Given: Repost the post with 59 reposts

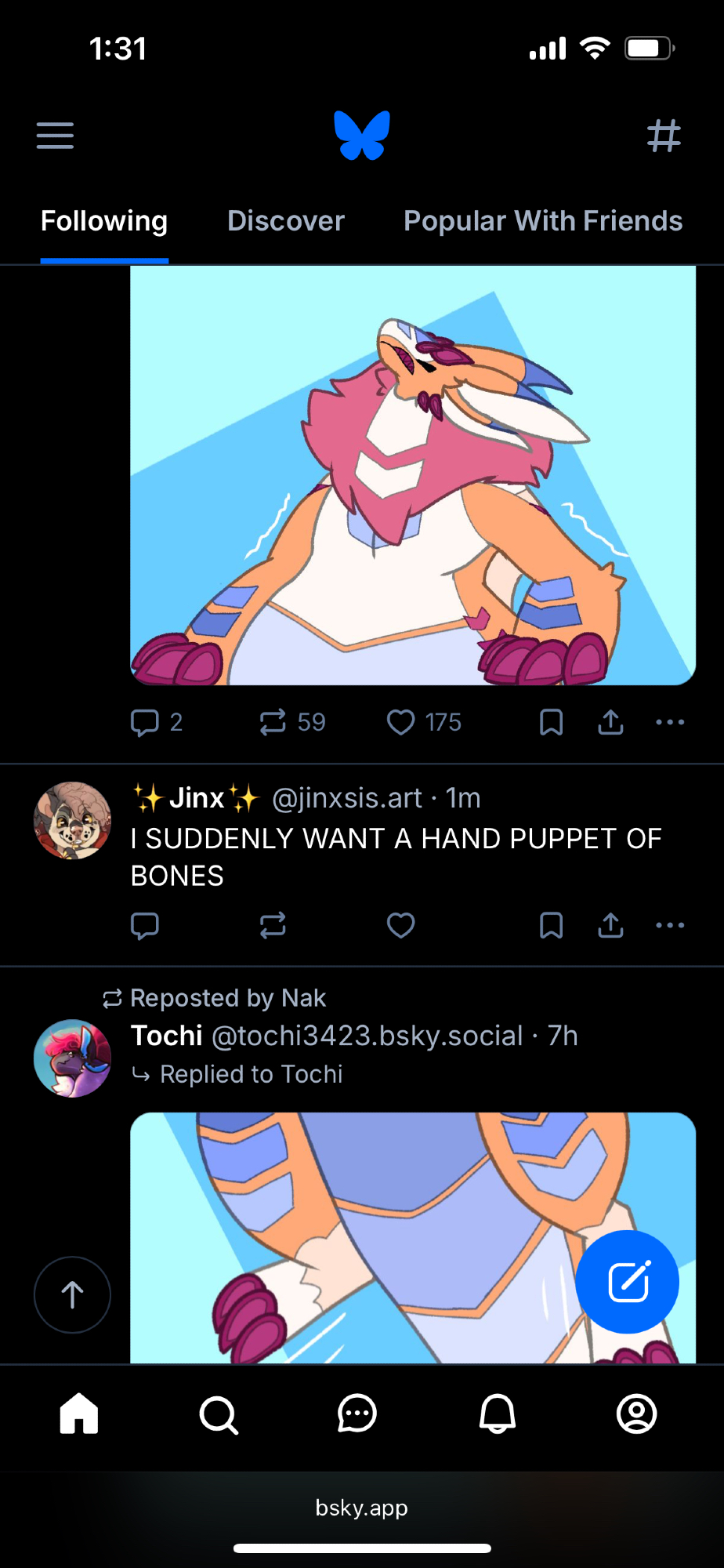Looking at the screenshot, I should click(x=273, y=722).
